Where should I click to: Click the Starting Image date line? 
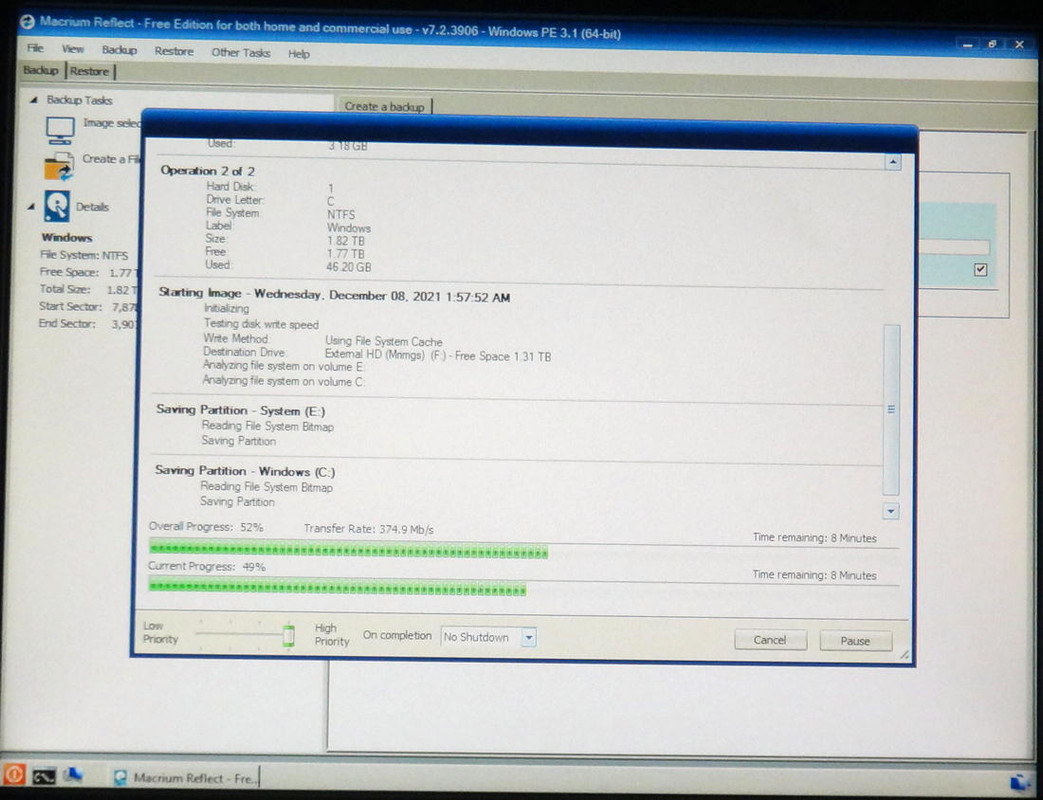coord(334,295)
